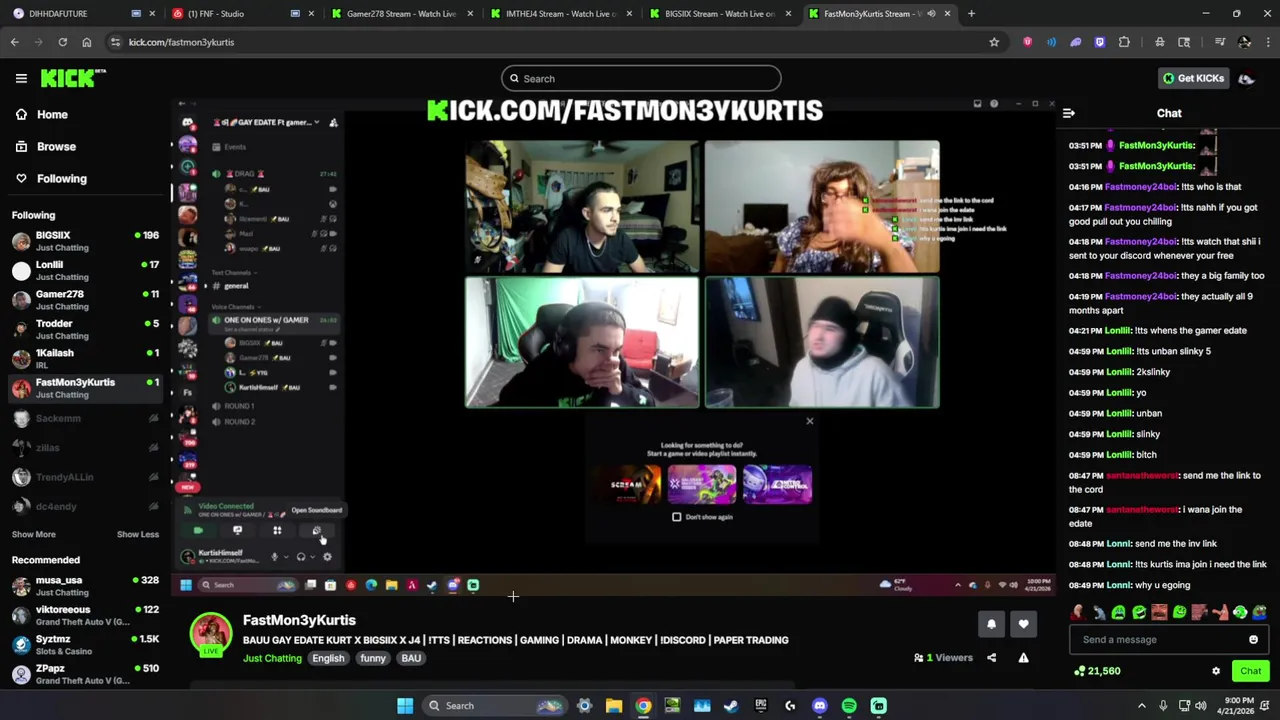This screenshot has width=1280, height=720.
Task: Open Trodder channel in following list
Action: 86,329
